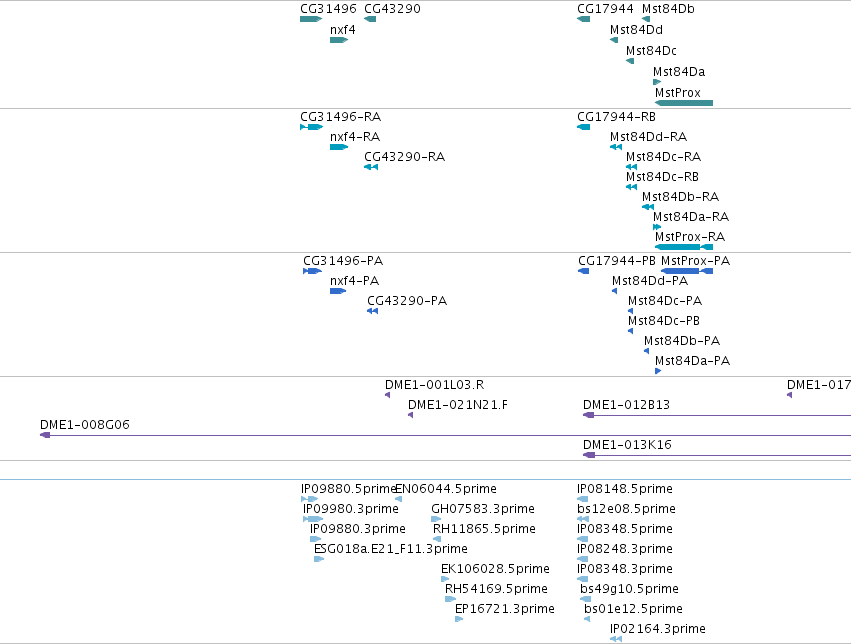Screen dimensions: 851x644
Task: Click the Mst84Da-PA protein arrow
Action: coord(658,371)
